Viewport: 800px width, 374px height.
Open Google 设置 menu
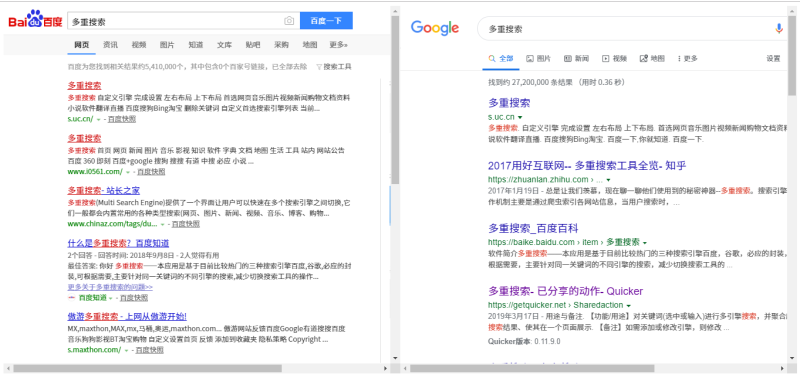(x=773, y=59)
